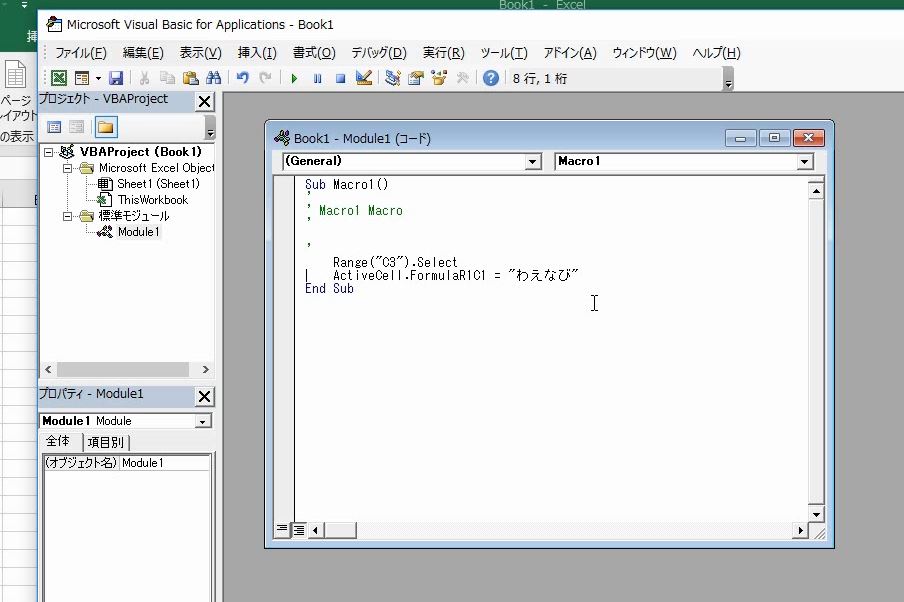Open the 表示(V) menu

[200, 53]
